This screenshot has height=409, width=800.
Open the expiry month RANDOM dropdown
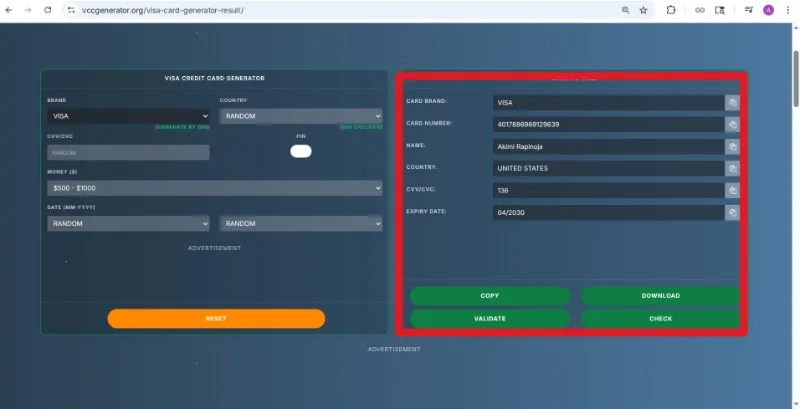128,223
